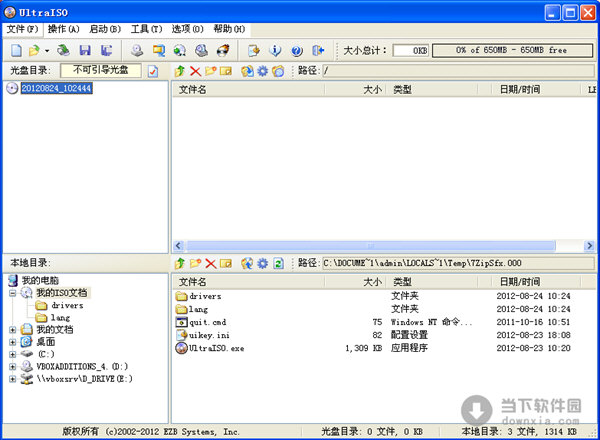Open the 工具(T) menu
This screenshot has height=440, width=600.
(146, 29)
